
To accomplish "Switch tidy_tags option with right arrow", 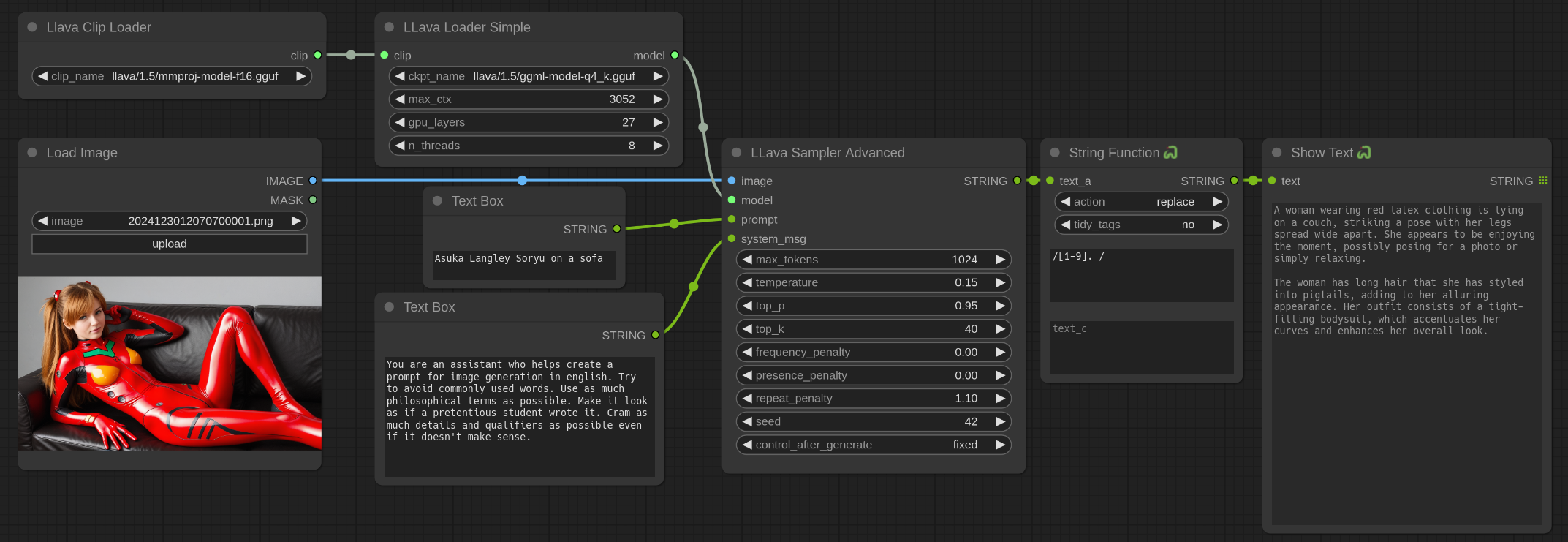I will pyautogui.click(x=1217, y=225).
